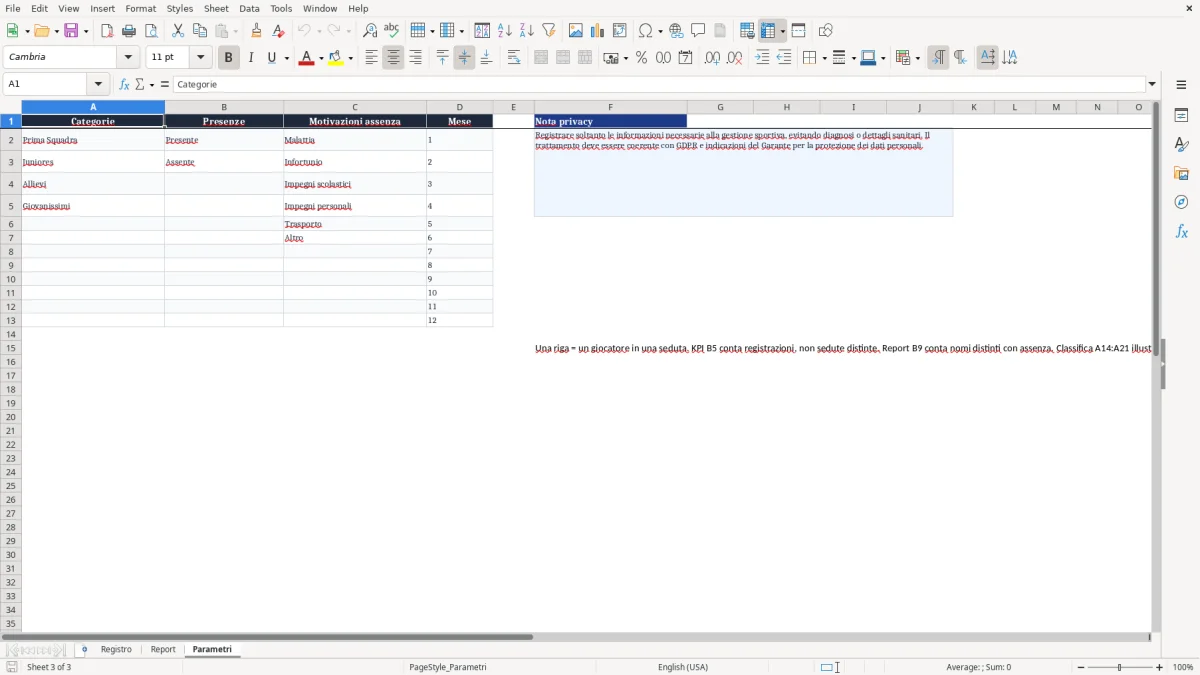The height and width of the screenshot is (675, 1200).
Task: Open the sidebar Functions fx icon
Action: point(1181,232)
